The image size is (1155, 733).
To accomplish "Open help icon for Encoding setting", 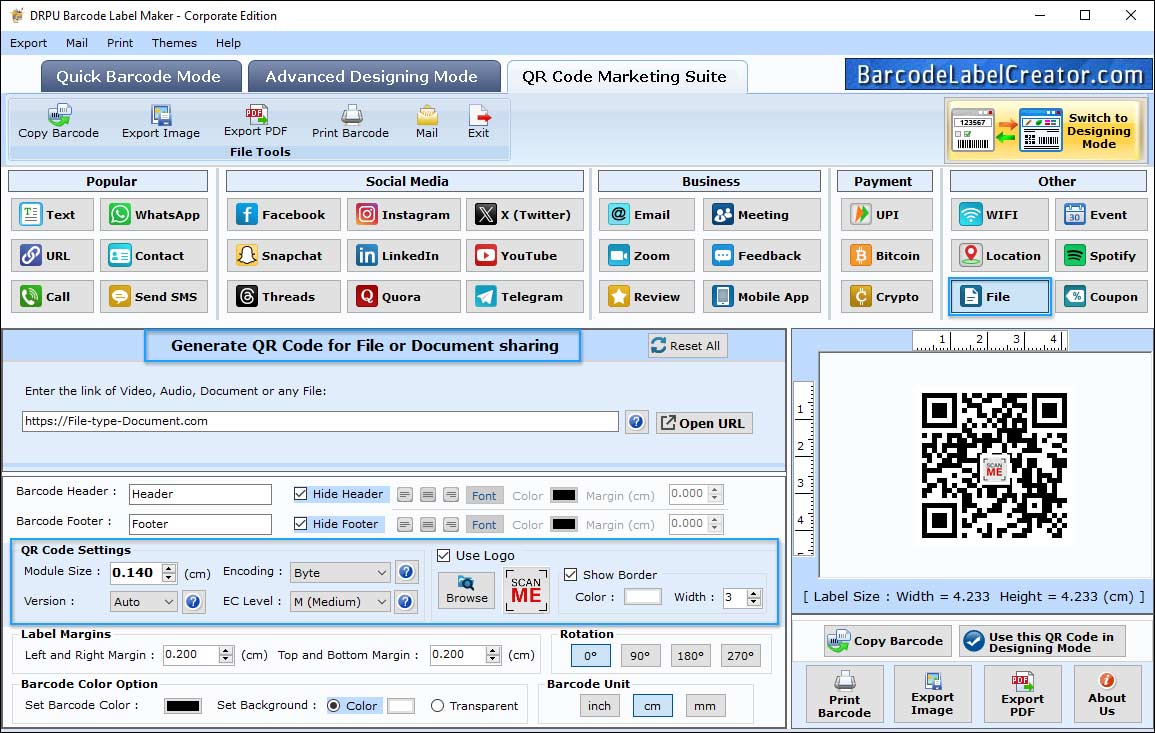I will click(x=405, y=572).
